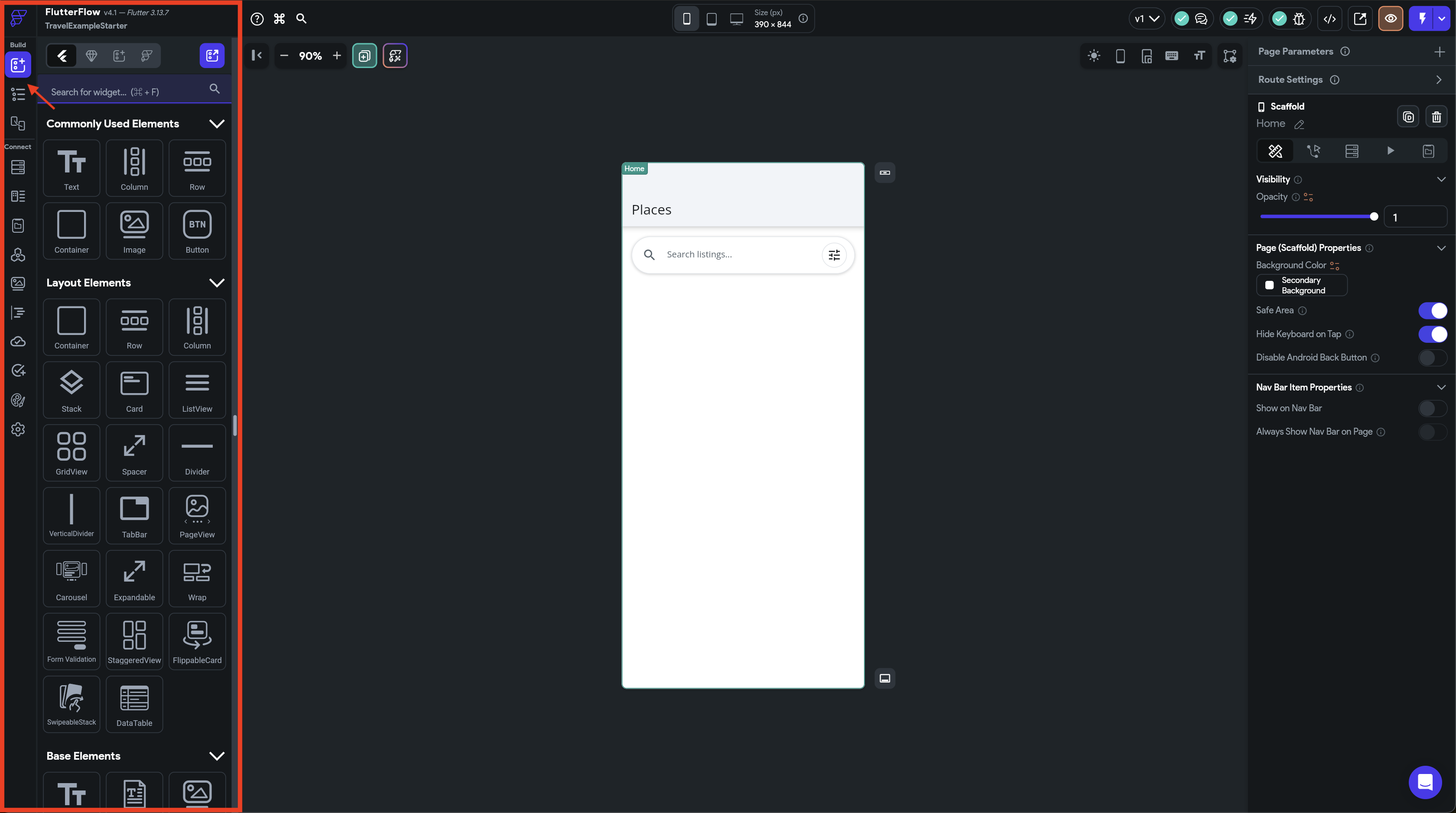Switch to the Actions tab in properties panel
This screenshot has height=813, width=1456.
coord(1313,151)
